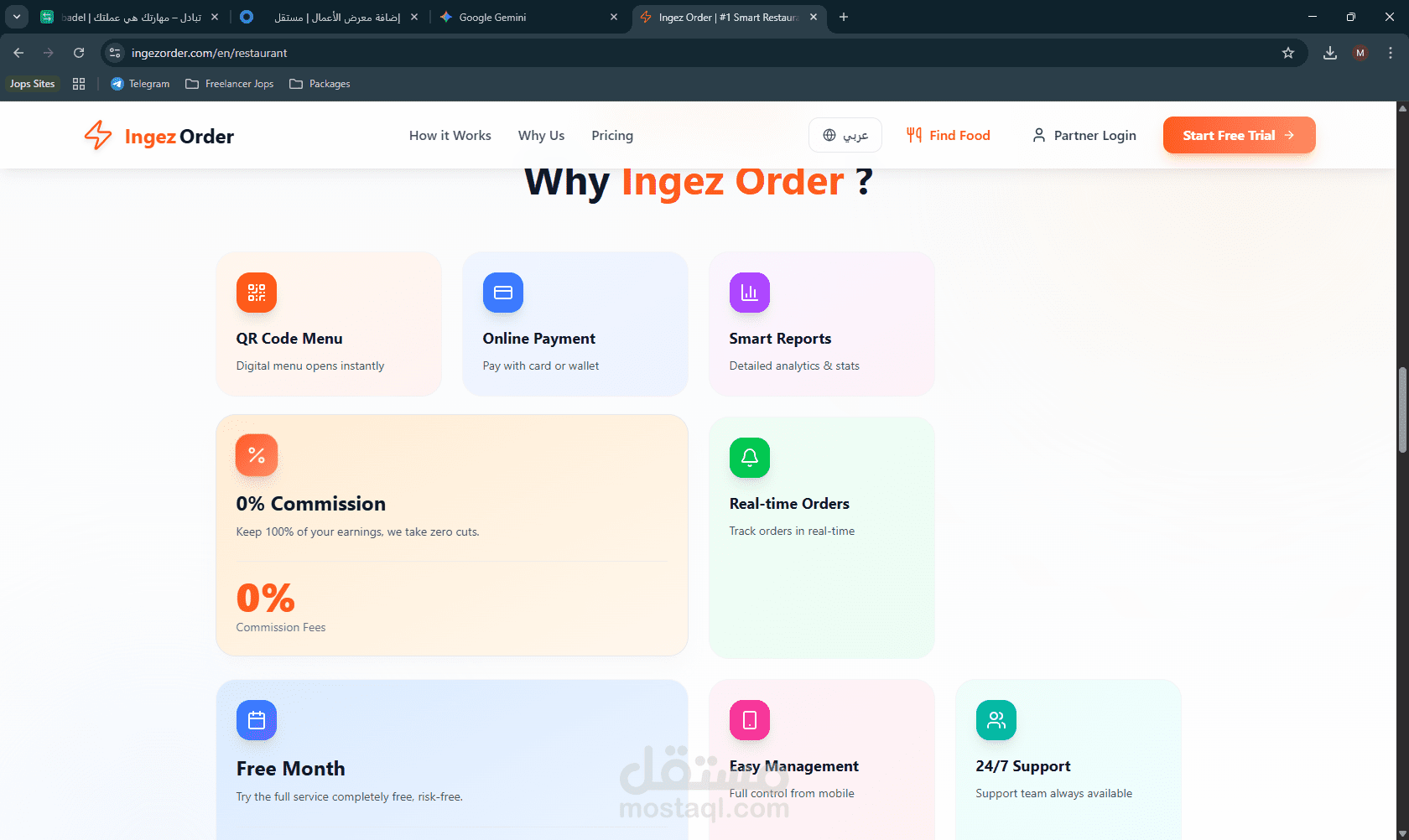This screenshot has width=1409, height=840.
Task: Click the Ingez Order brand name
Action: pos(179,136)
